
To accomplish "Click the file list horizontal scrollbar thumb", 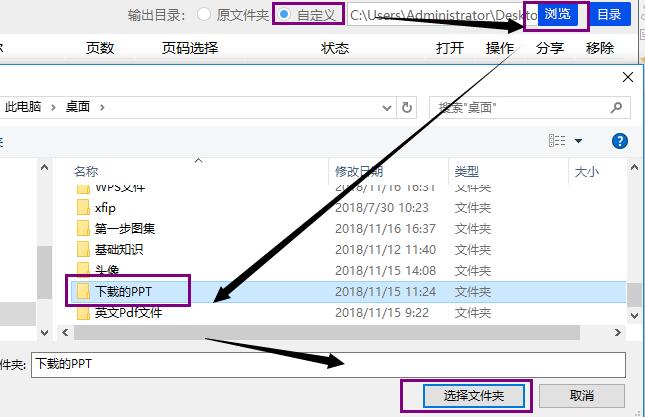I will [x=327, y=332].
